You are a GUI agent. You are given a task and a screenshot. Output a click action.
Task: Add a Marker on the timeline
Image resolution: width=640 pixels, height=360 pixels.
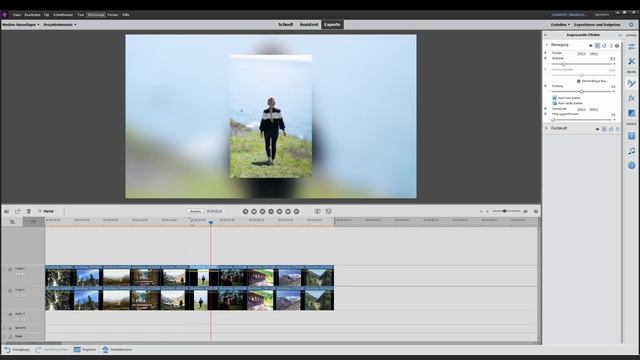[x=46, y=211]
